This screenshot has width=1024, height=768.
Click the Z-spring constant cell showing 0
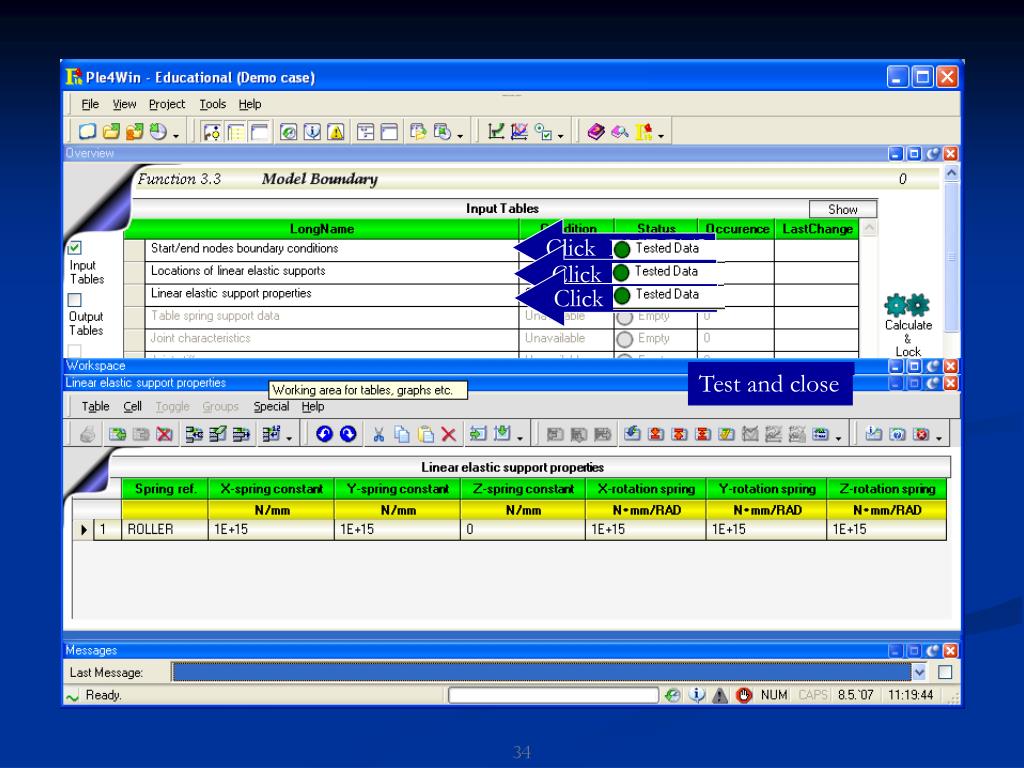(x=522, y=530)
